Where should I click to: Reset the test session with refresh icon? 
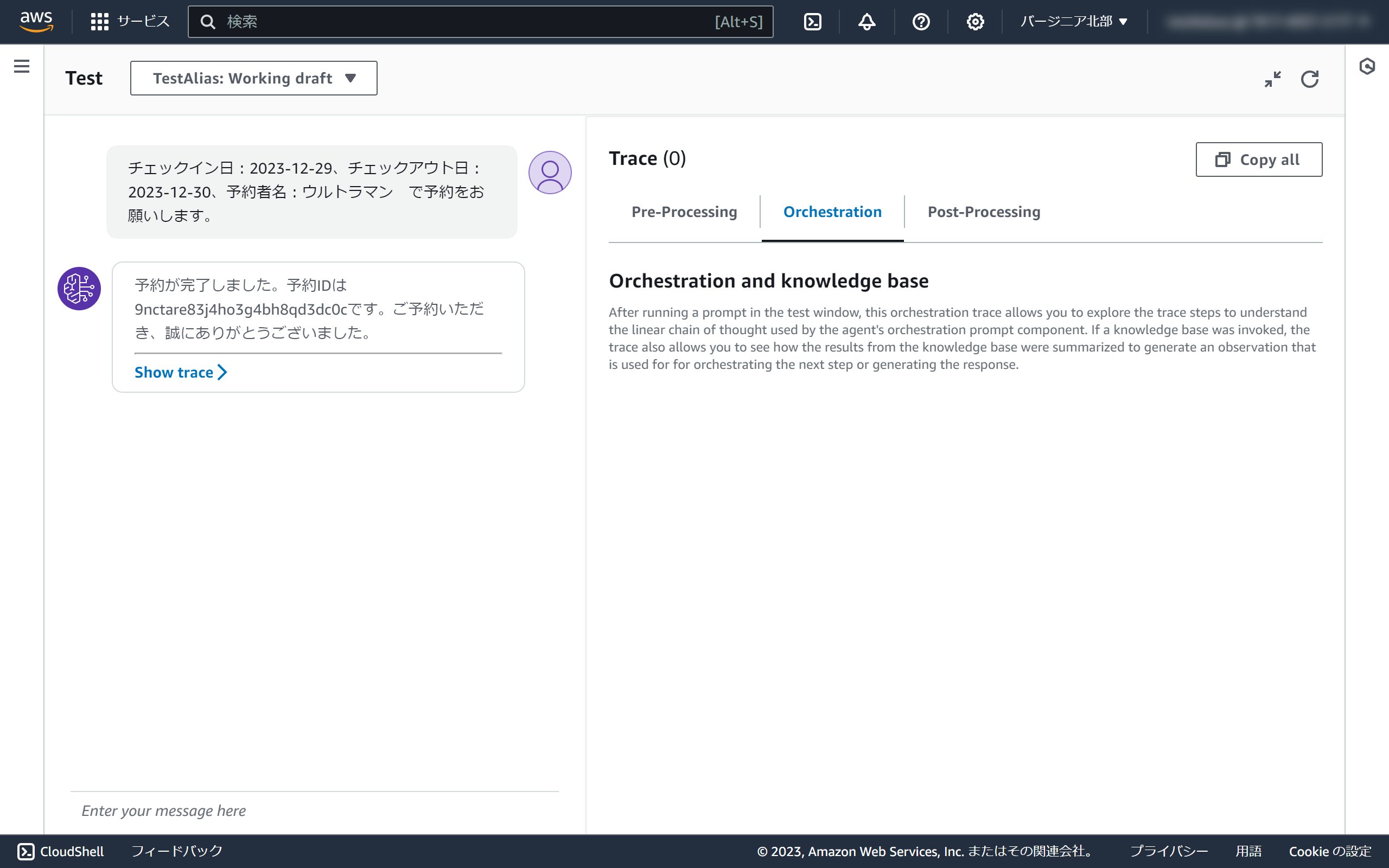(1309, 79)
